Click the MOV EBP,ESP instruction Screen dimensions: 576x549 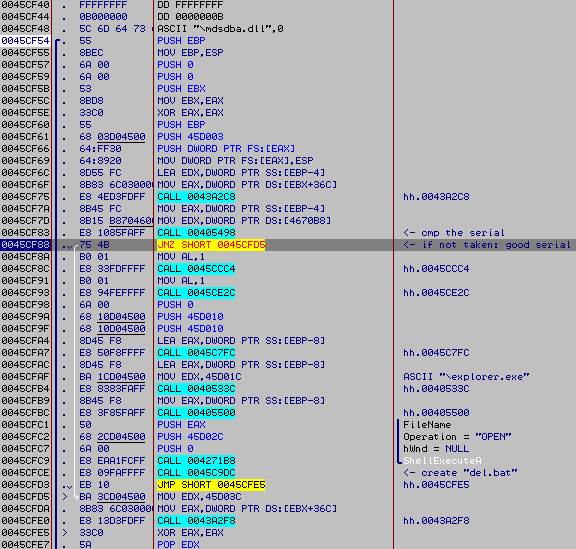point(190,53)
